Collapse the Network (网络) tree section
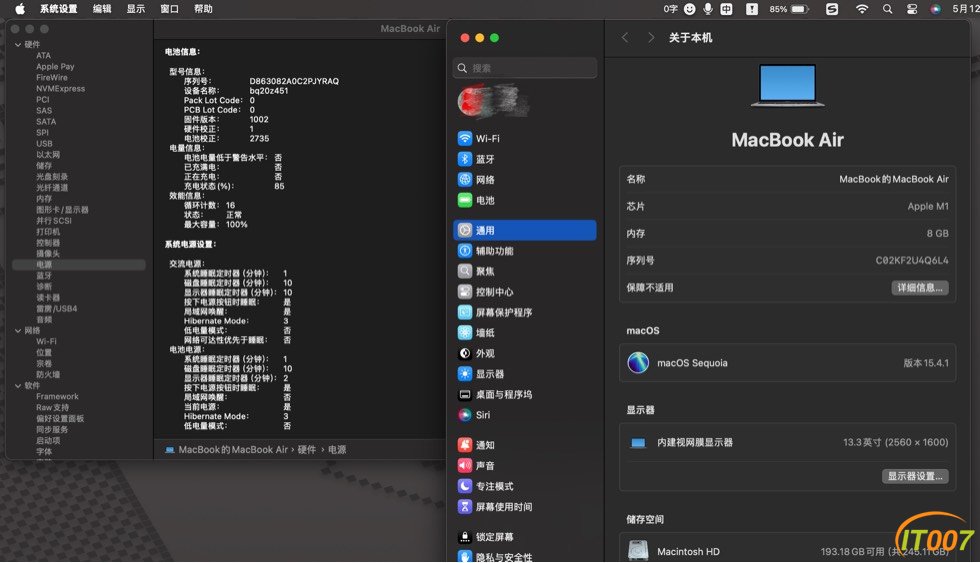The image size is (980, 563). [x=18, y=331]
